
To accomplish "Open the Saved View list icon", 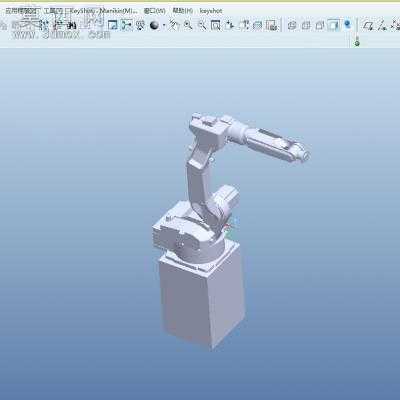I will point(244,25).
